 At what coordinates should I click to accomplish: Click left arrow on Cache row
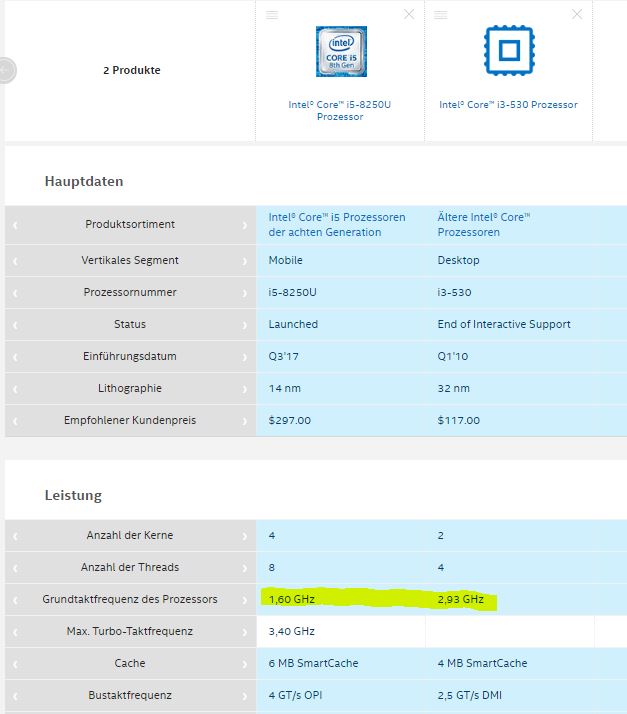click(x=15, y=664)
